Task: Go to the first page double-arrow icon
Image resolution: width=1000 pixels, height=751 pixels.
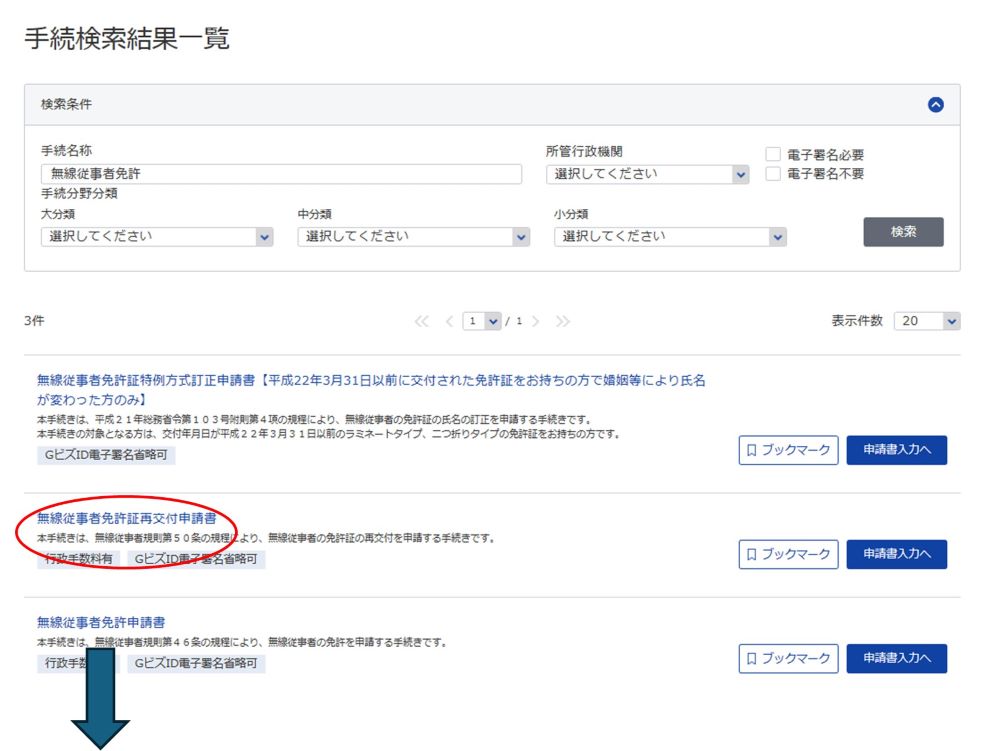Action: (x=422, y=321)
